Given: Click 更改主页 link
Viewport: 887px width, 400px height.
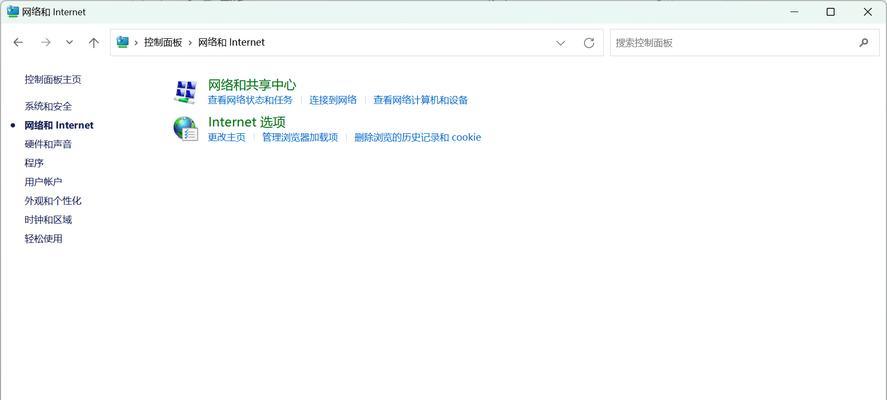Looking at the screenshot, I should 227,137.
